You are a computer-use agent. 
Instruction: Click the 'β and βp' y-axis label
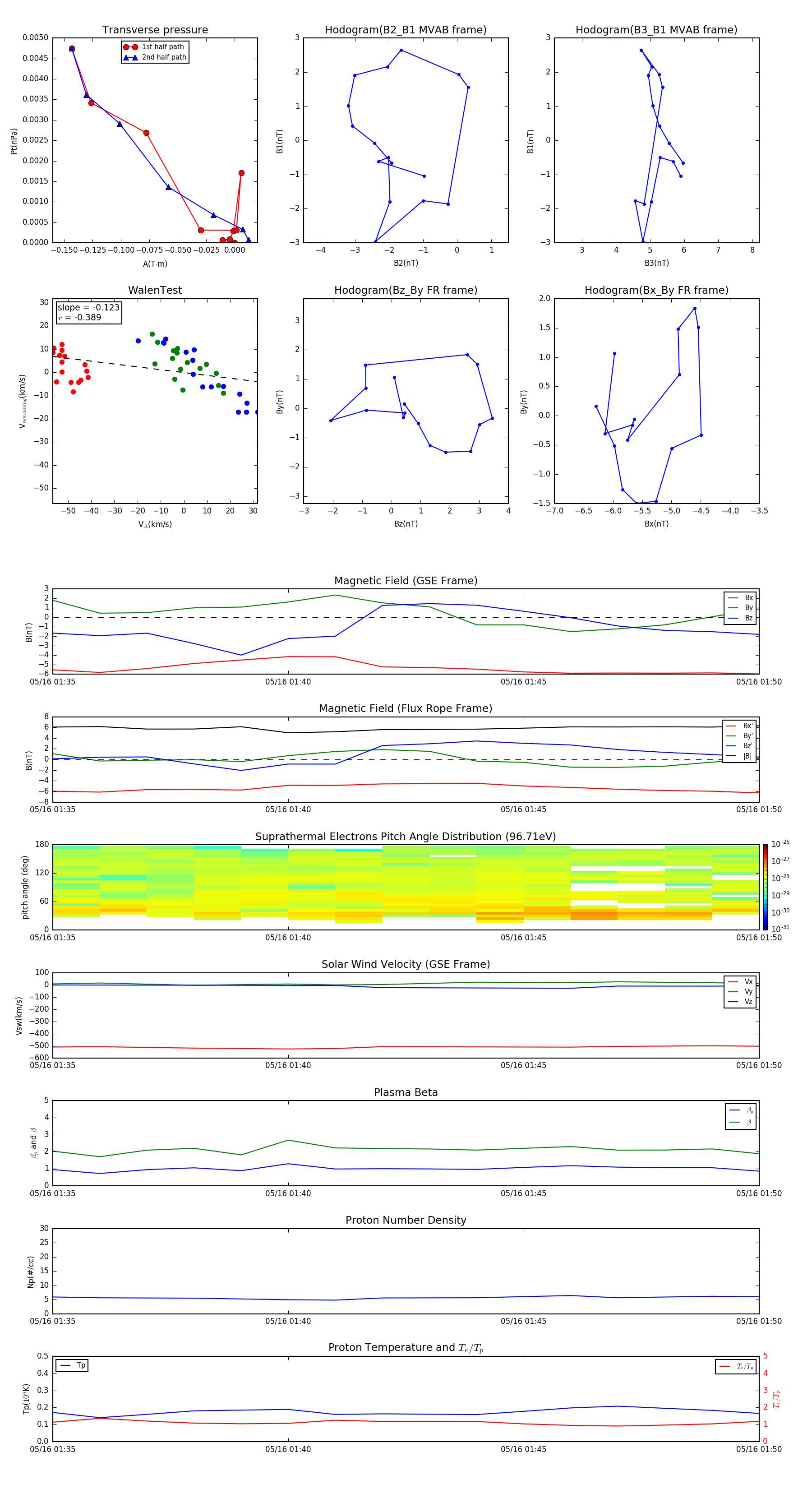coord(33,1143)
